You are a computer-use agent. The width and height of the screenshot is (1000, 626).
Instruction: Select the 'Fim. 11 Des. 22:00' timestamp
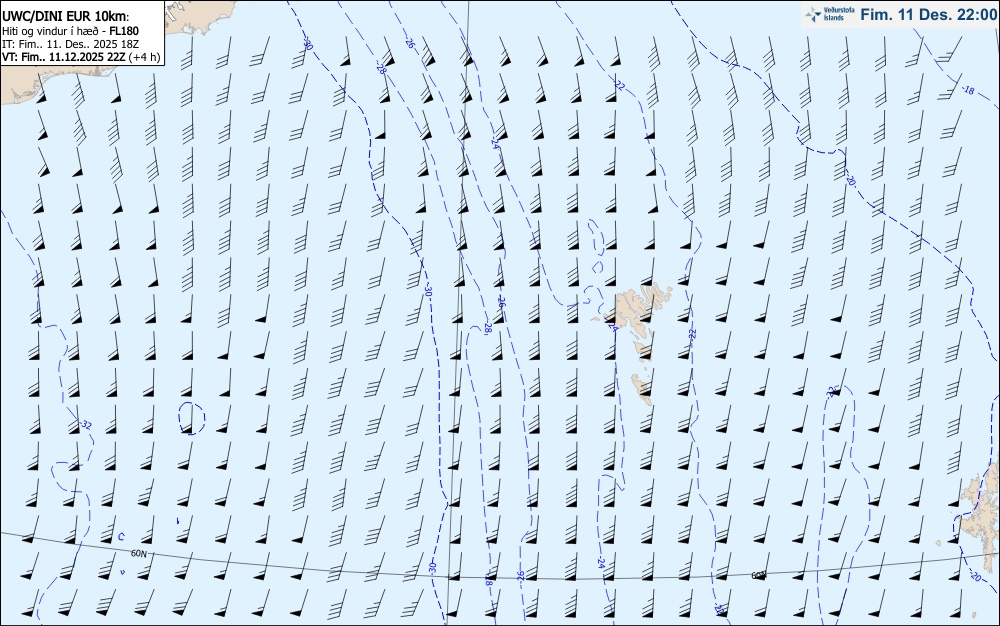click(x=929, y=15)
